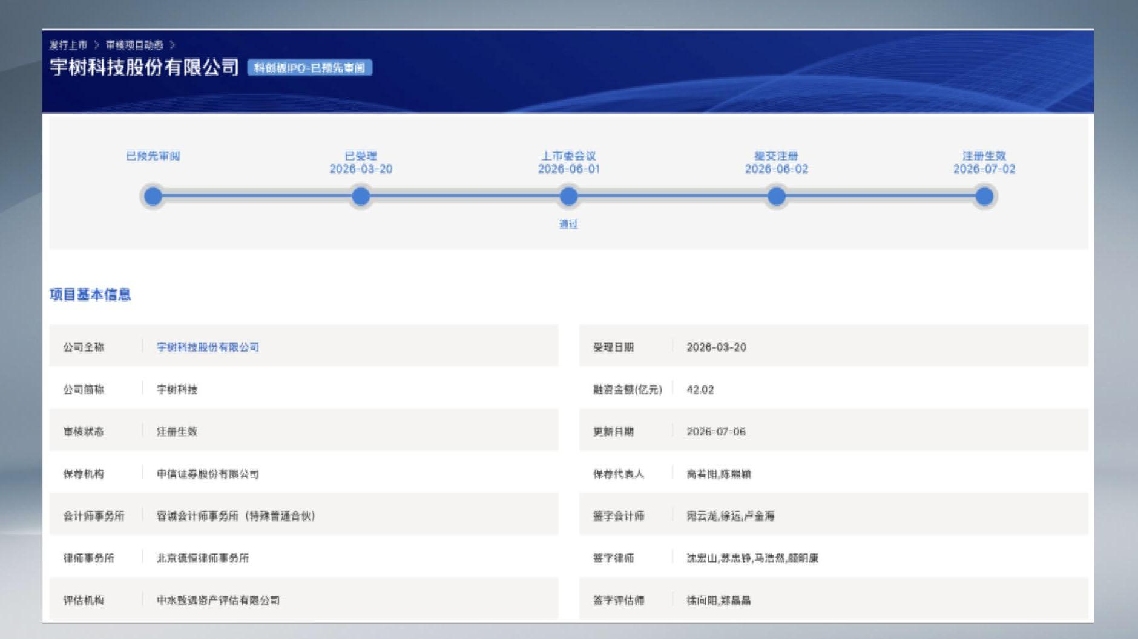Click the 通过 result label under the timeline

[568, 224]
